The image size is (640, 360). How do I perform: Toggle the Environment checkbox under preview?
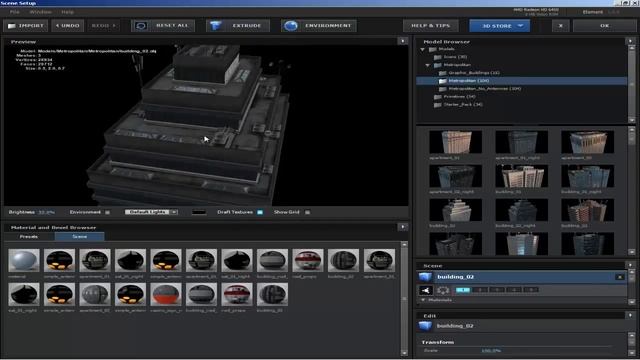(x=107, y=212)
